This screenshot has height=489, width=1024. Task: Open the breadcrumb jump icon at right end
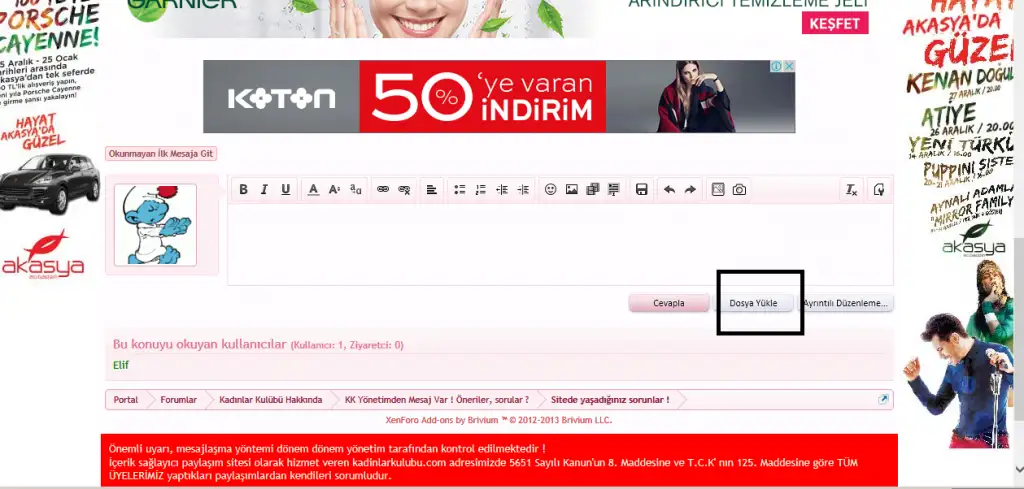pyautogui.click(x=883, y=400)
